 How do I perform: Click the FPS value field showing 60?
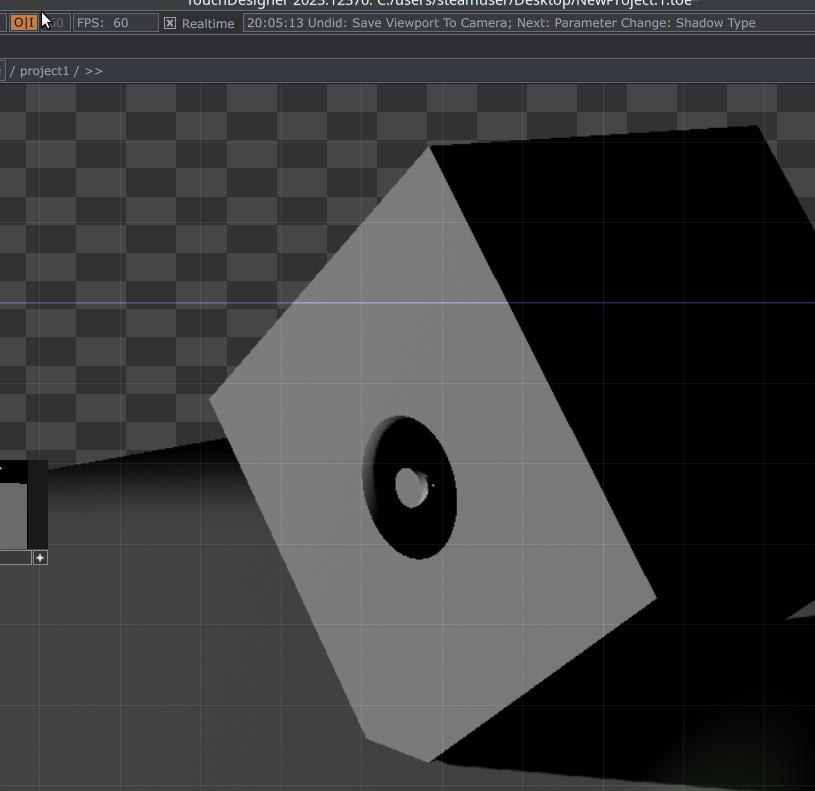click(115, 23)
